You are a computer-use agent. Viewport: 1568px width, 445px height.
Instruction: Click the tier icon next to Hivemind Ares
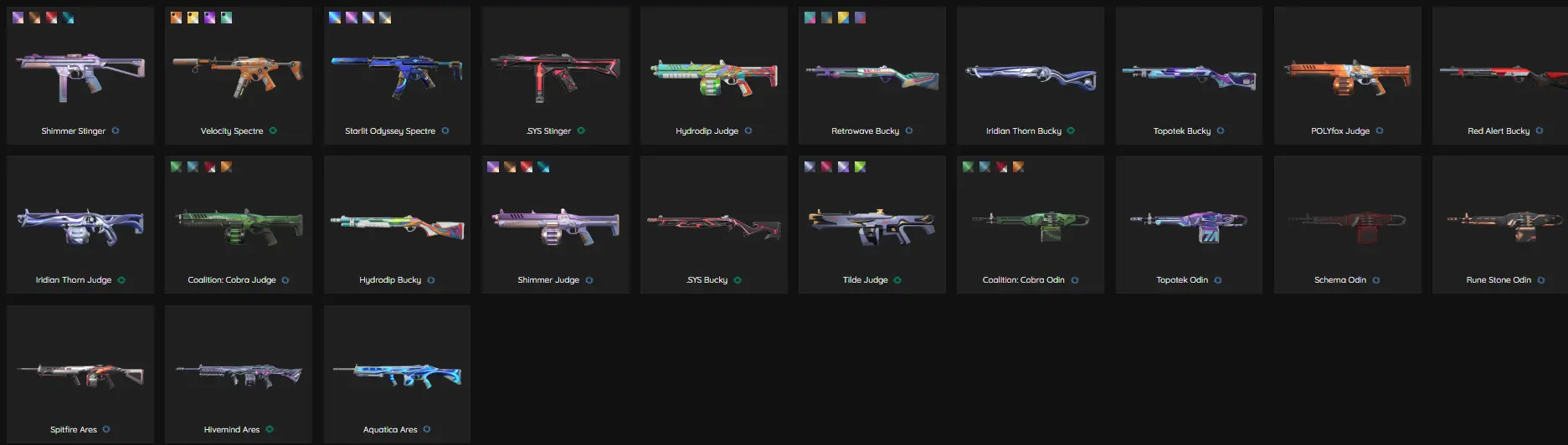pos(270,429)
